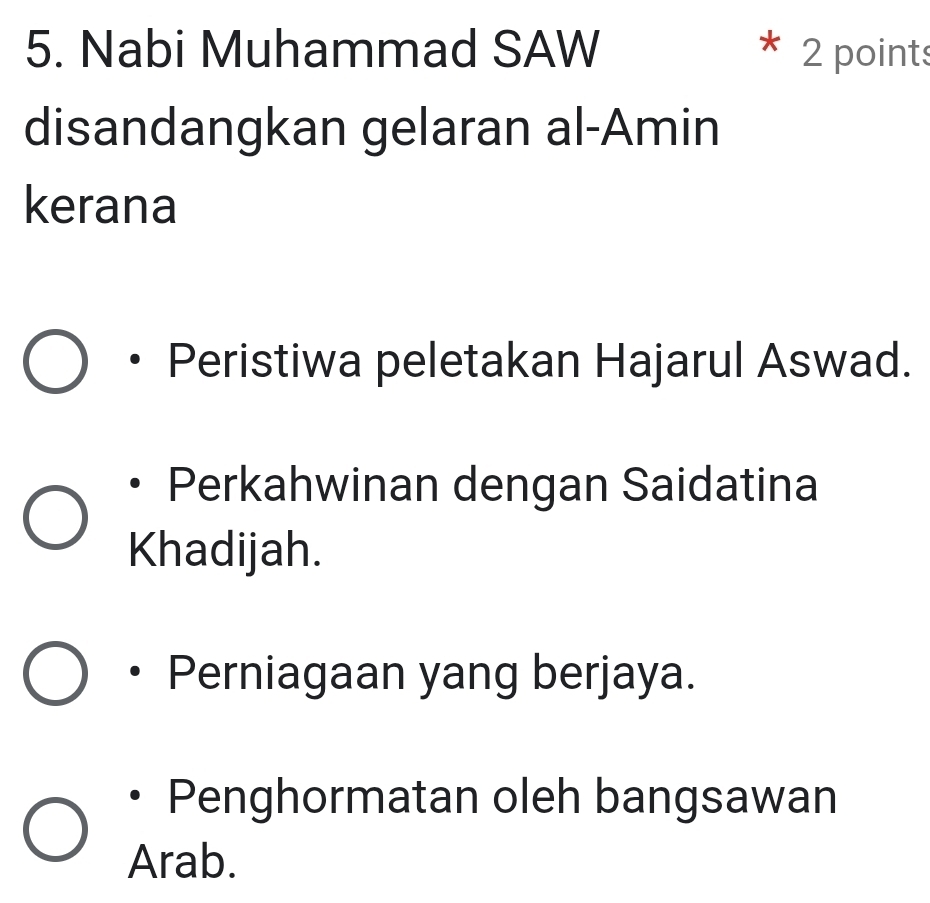This screenshot has height=903, width=930.
Task: Click the word 'kerana' in the question
Action: click(100, 208)
